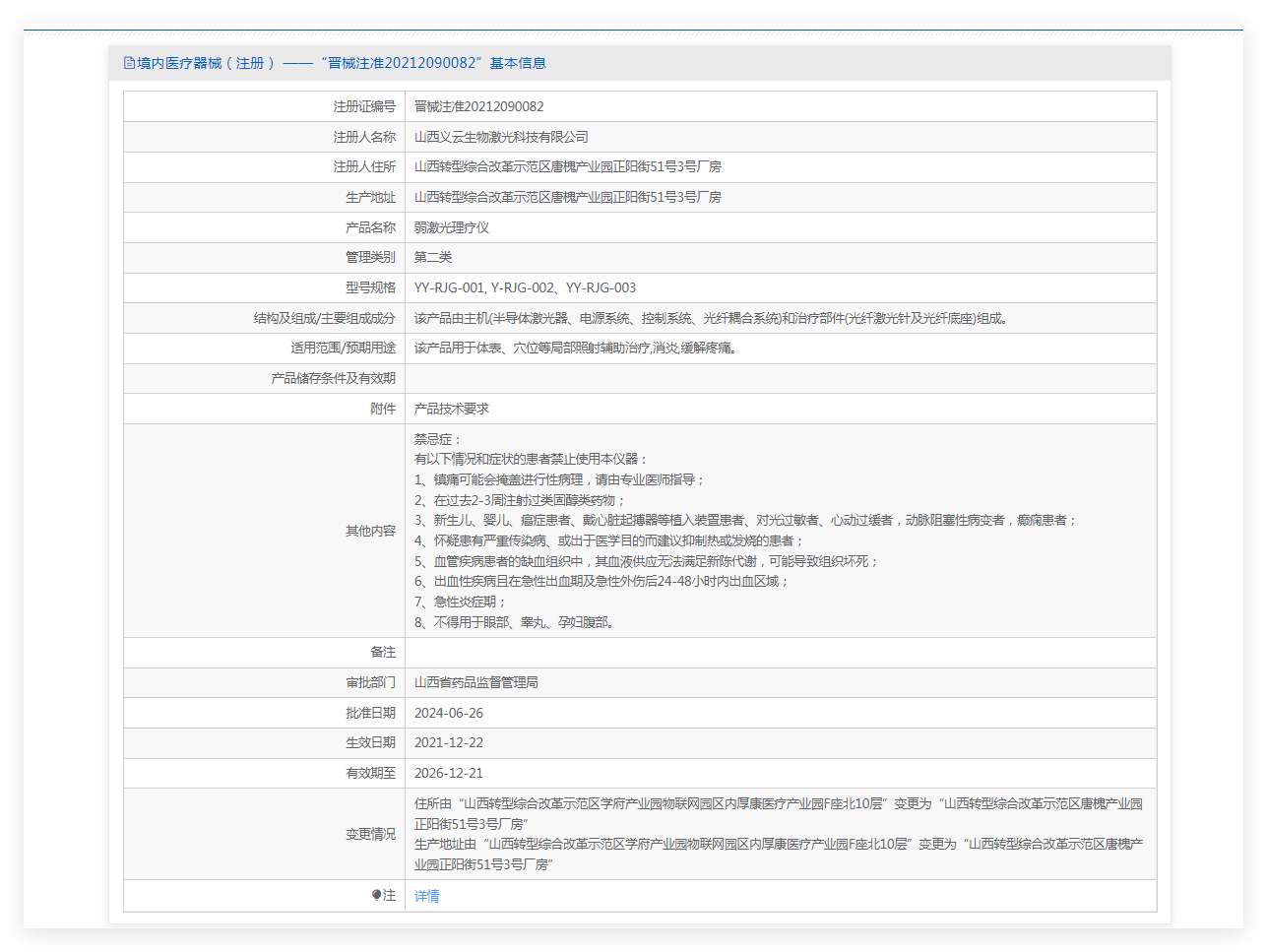The height and width of the screenshot is (952, 1267).
Task: Click the approval date 2024-06-26
Action: pyautogui.click(x=449, y=713)
